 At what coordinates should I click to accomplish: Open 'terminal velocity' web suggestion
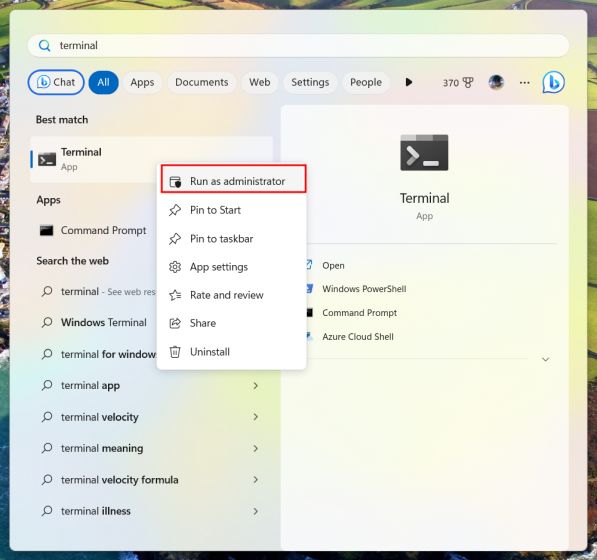[151, 417]
